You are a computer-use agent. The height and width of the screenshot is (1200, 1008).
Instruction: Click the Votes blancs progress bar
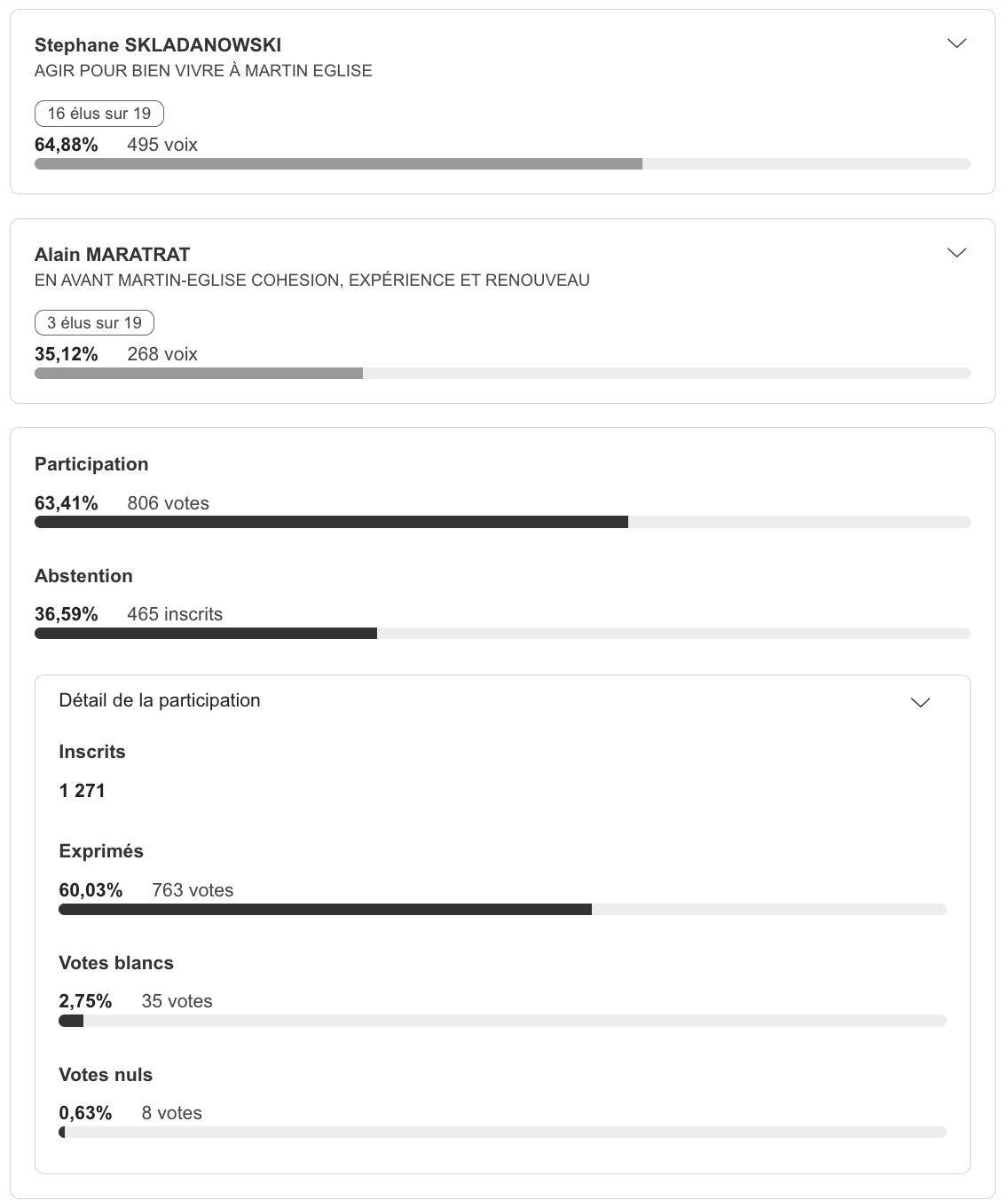pos(502,1021)
